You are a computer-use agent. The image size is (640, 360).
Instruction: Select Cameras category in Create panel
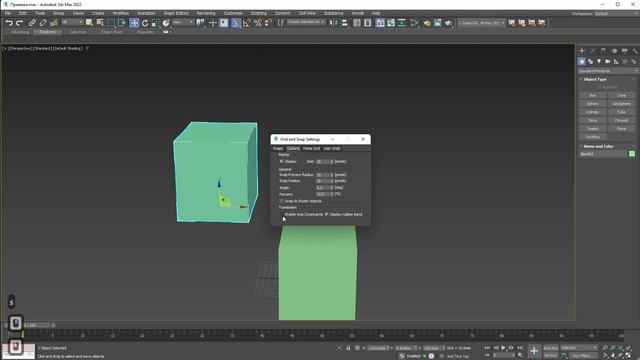click(608, 61)
